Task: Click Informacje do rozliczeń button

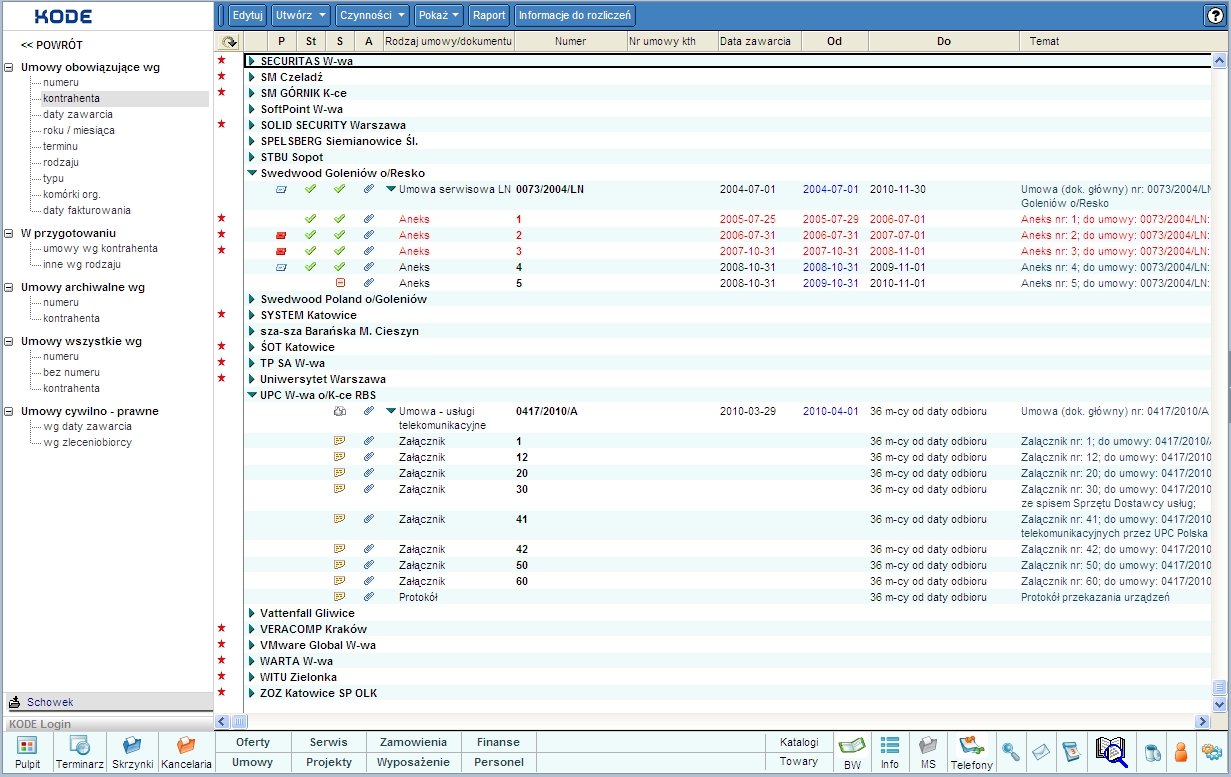Action: coord(574,15)
